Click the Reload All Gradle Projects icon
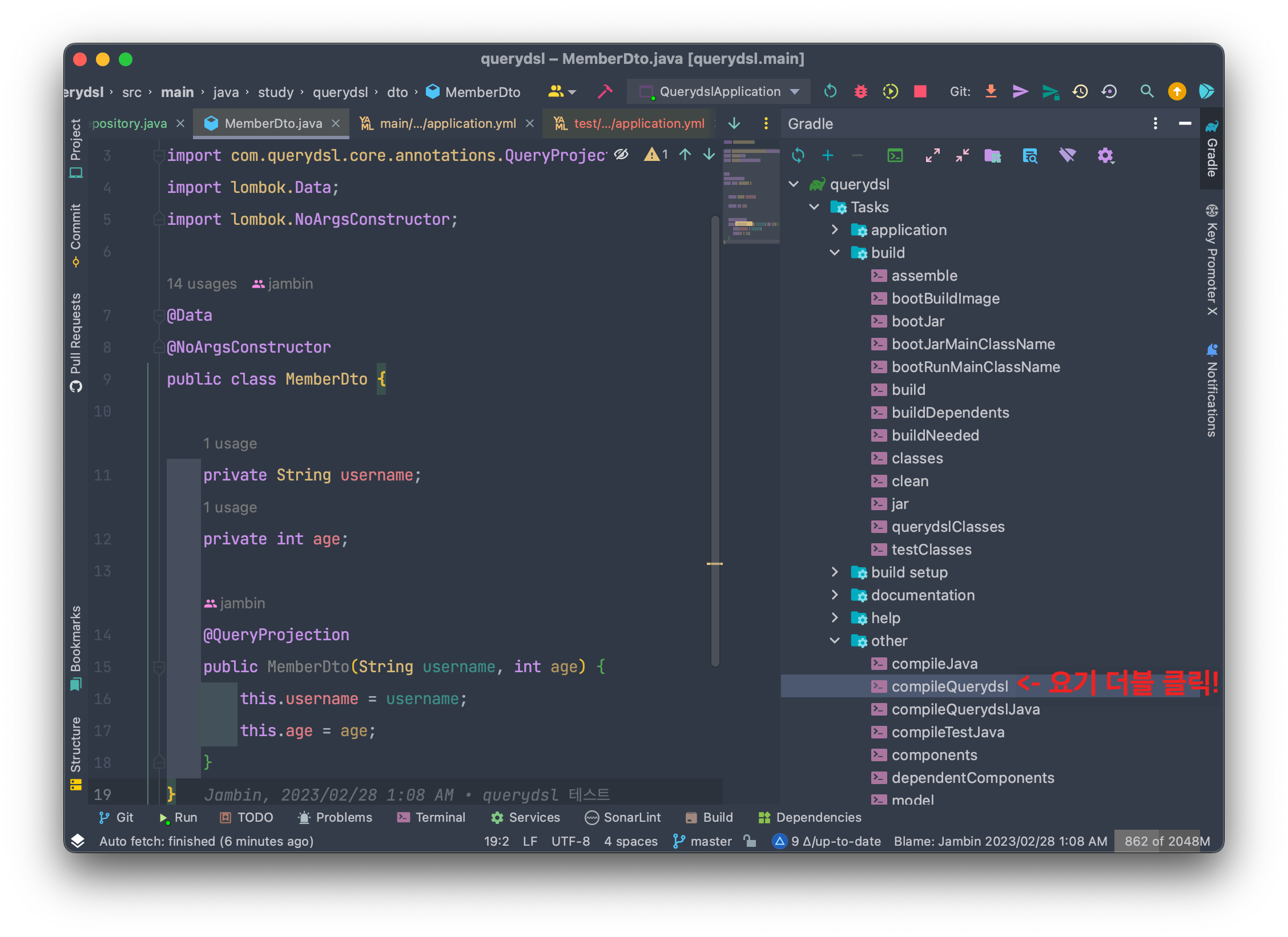Screen dimensions: 1288x937 click(798, 155)
